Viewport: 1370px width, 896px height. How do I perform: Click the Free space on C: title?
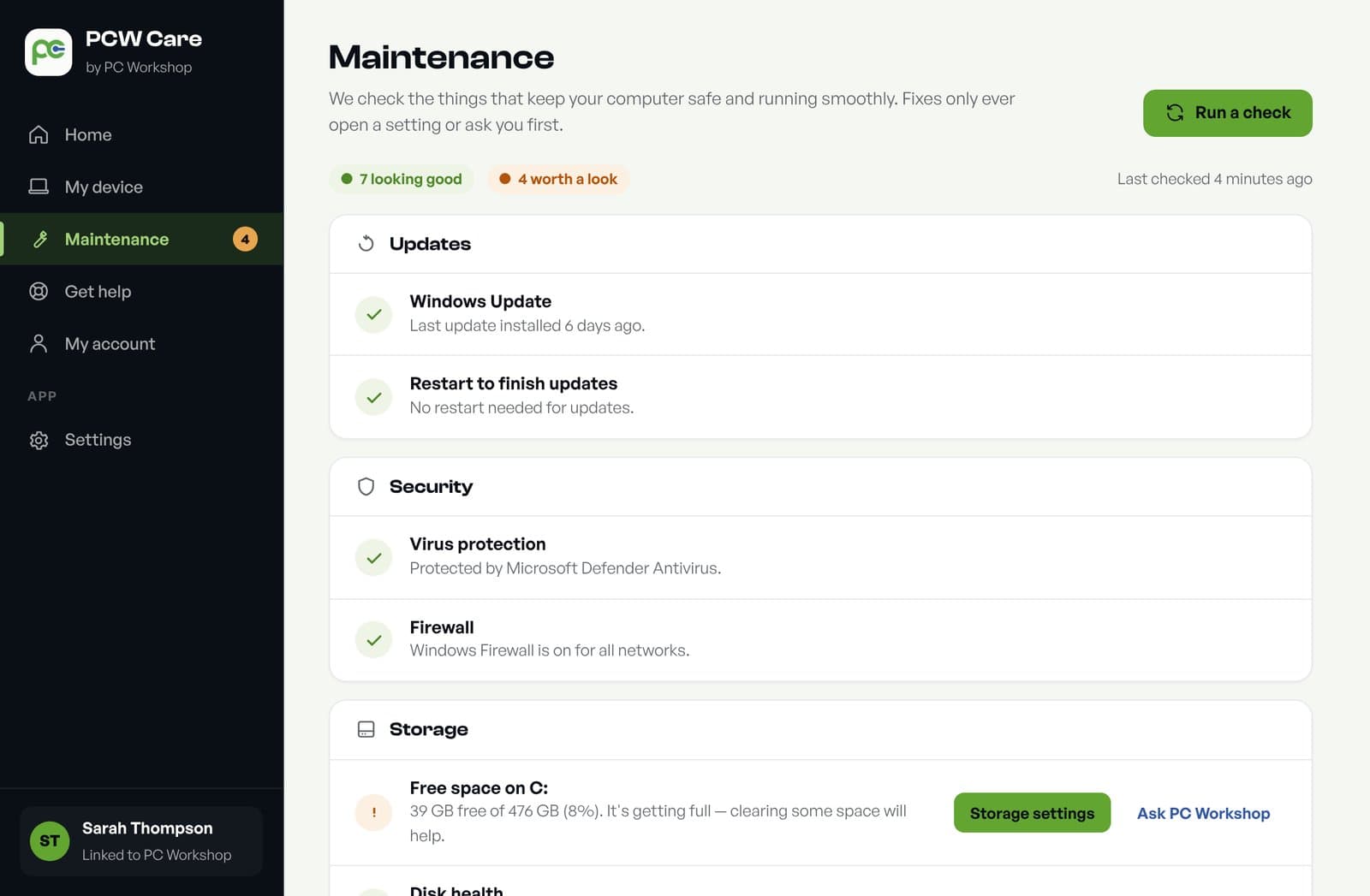click(479, 788)
